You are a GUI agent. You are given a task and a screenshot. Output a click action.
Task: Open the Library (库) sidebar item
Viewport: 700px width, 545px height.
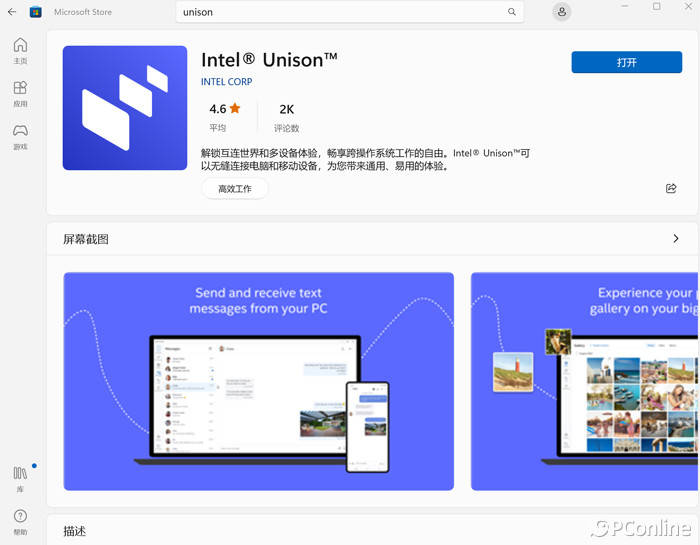(21, 478)
